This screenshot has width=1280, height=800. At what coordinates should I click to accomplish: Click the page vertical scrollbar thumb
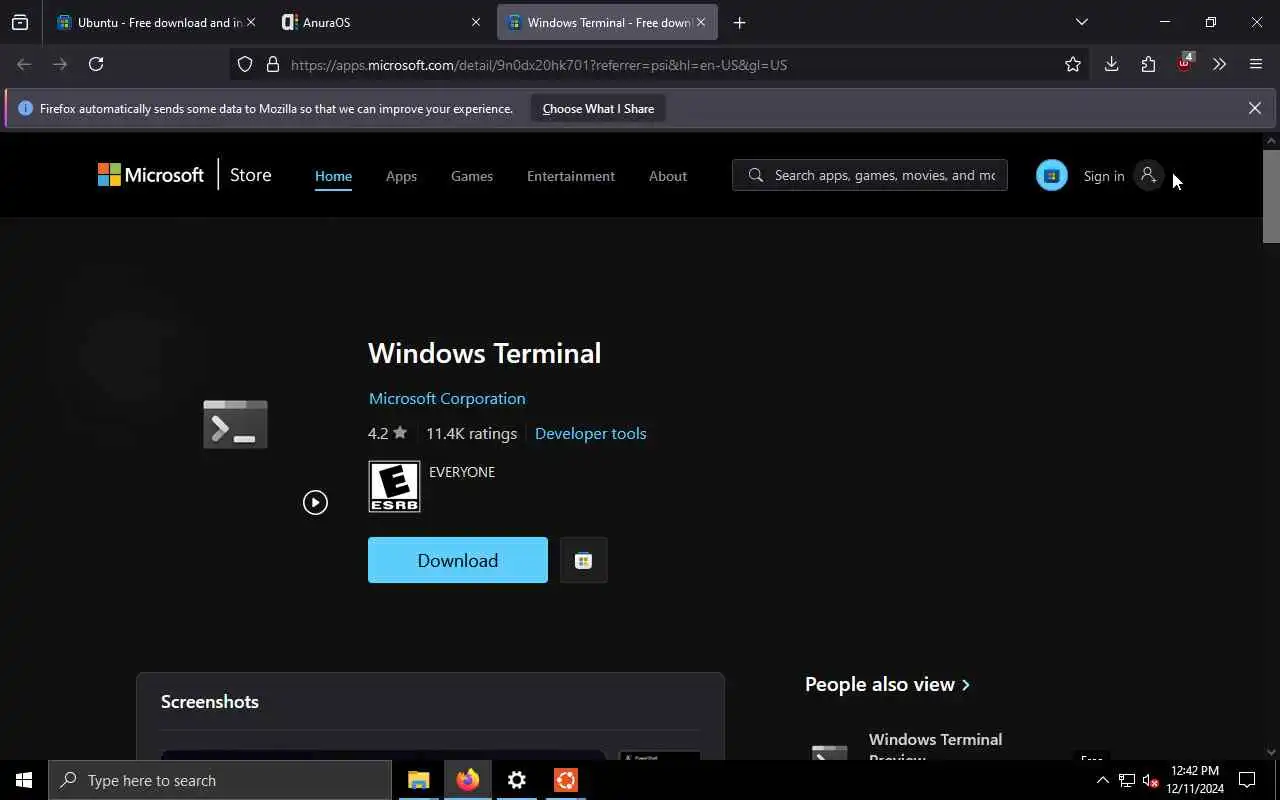point(1271,196)
